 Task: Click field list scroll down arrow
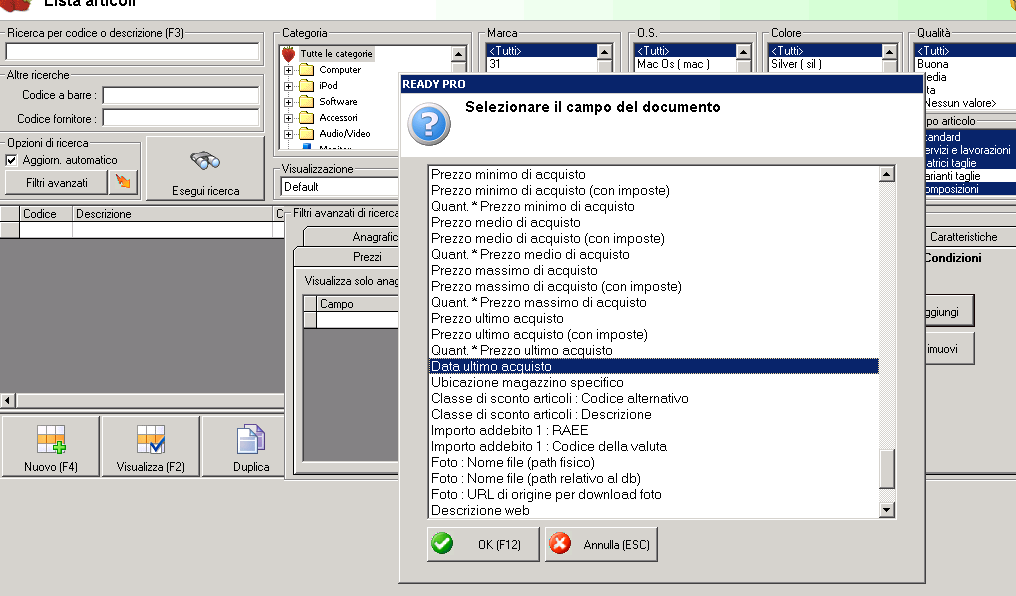tap(887, 510)
